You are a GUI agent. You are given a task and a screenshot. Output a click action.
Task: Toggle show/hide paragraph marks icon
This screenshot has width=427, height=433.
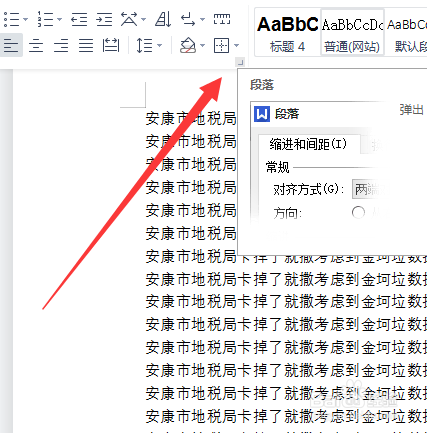188,19
